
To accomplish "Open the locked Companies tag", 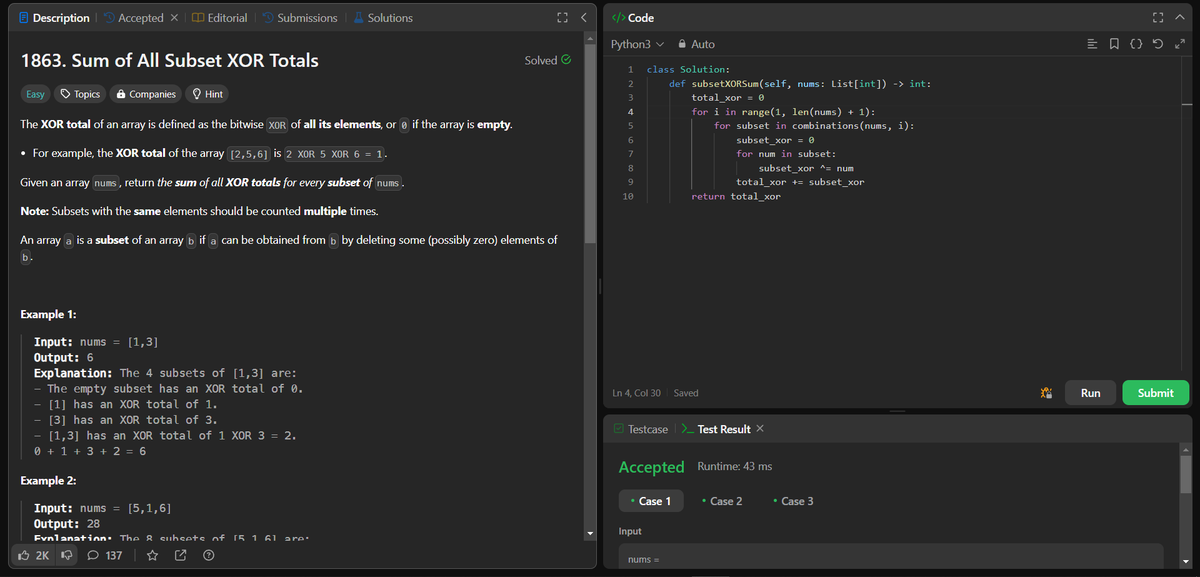I will [x=146, y=94].
